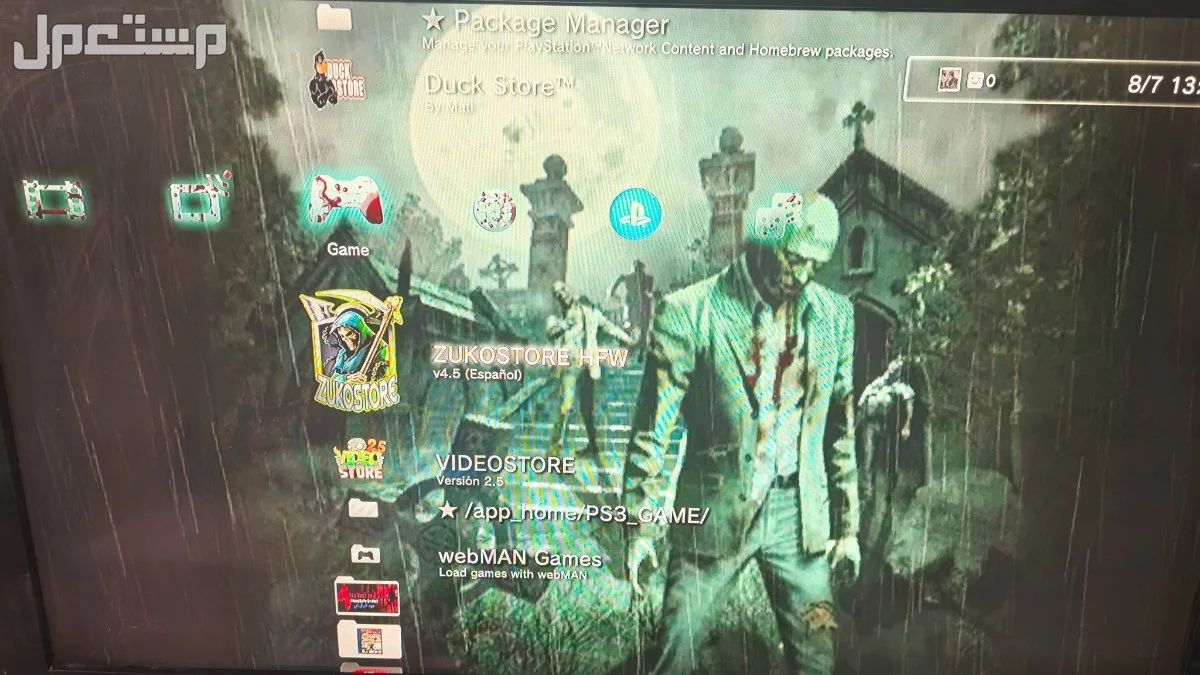Viewport: 1200px width, 675px height.
Task: Click the Game category label
Action: 348,250
